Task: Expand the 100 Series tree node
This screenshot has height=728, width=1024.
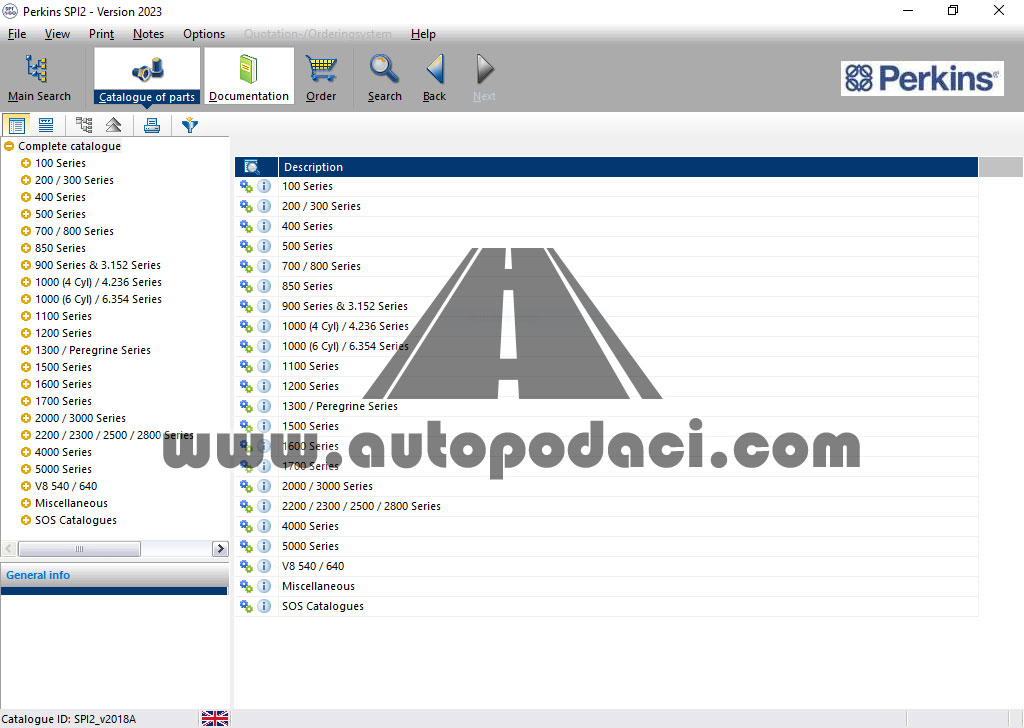Action: click(x=26, y=163)
